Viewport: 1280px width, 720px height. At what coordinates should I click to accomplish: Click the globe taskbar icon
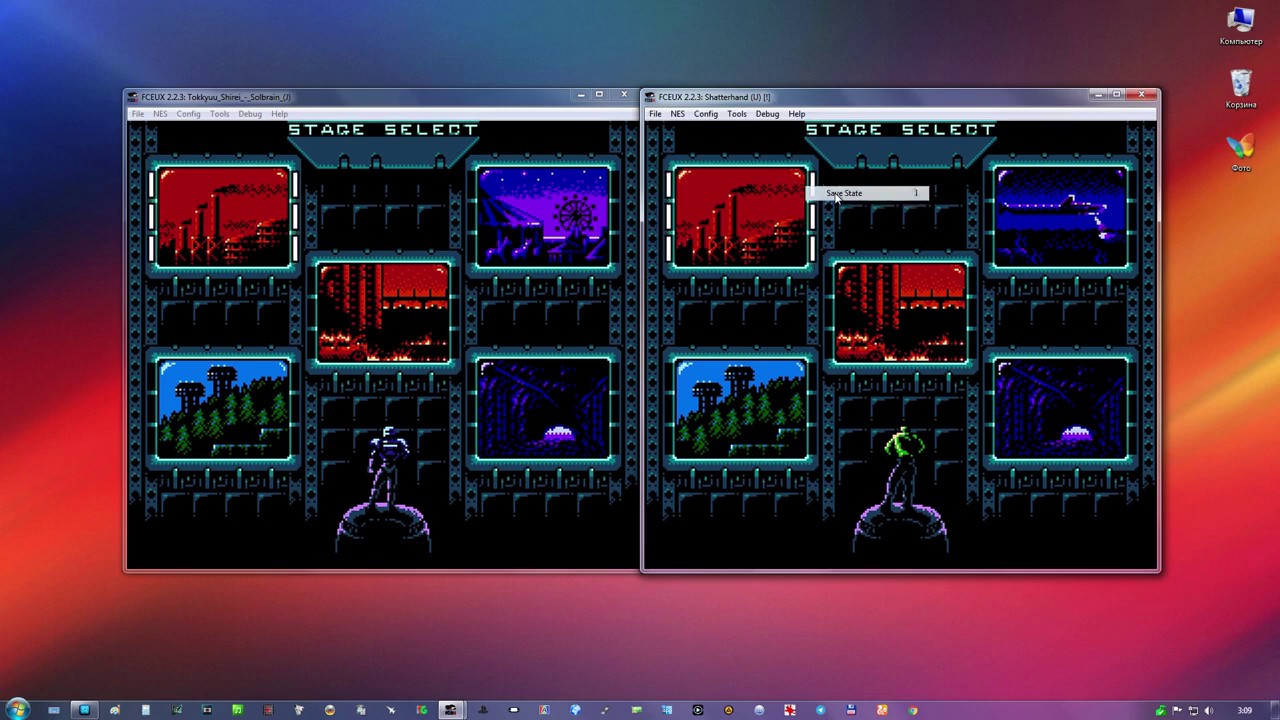(x=575, y=710)
